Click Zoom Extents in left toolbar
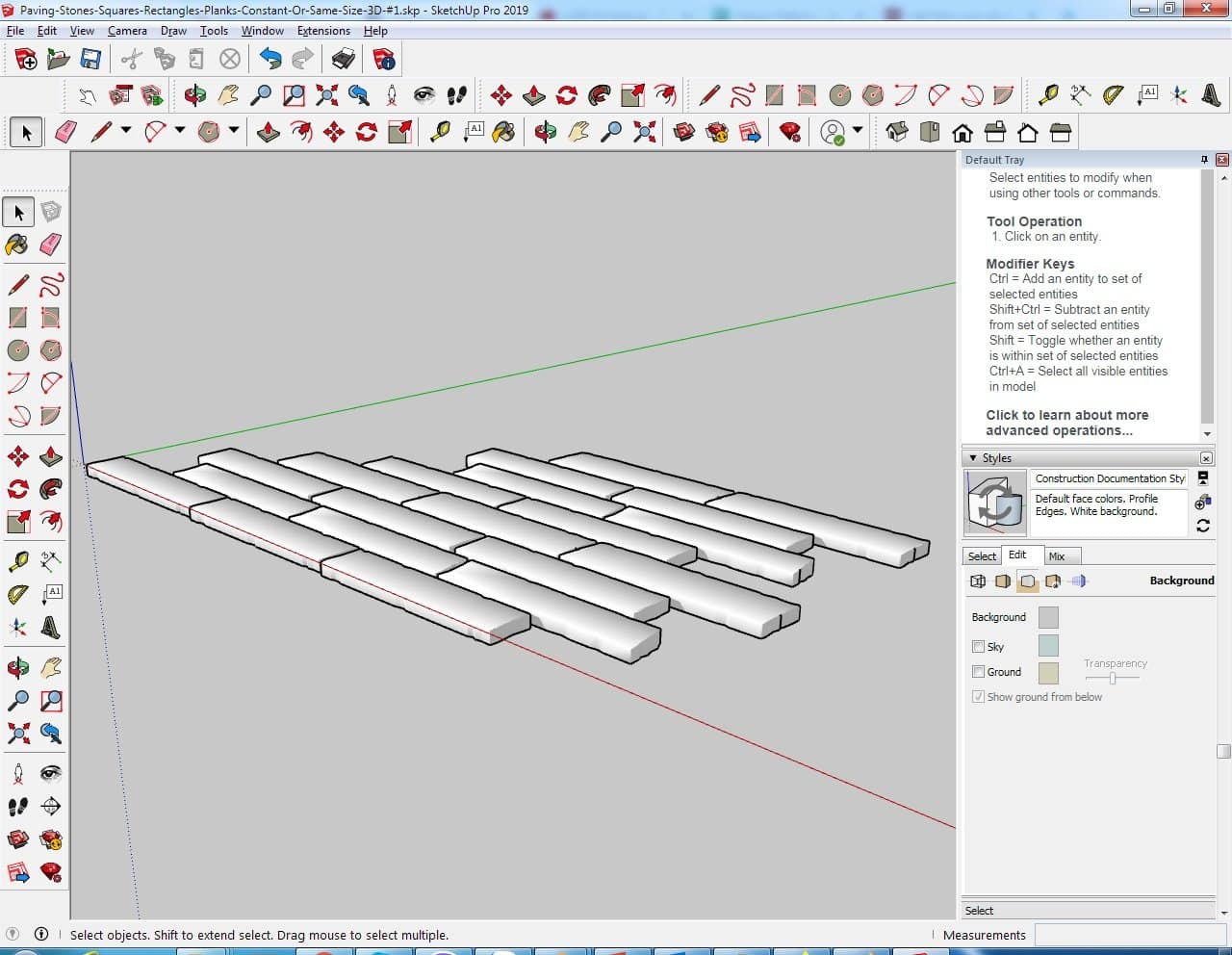The image size is (1232, 955). pos(17,734)
